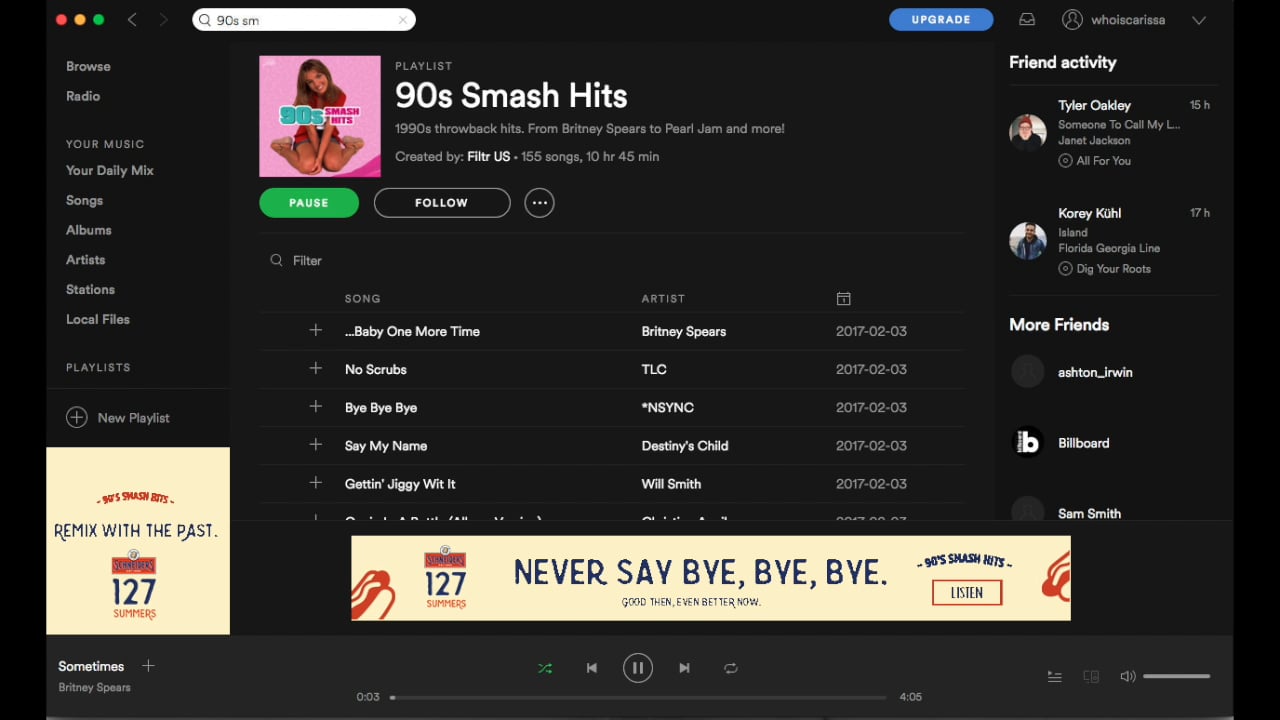
Task: Adjust the volume slider
Action: pos(1176,676)
